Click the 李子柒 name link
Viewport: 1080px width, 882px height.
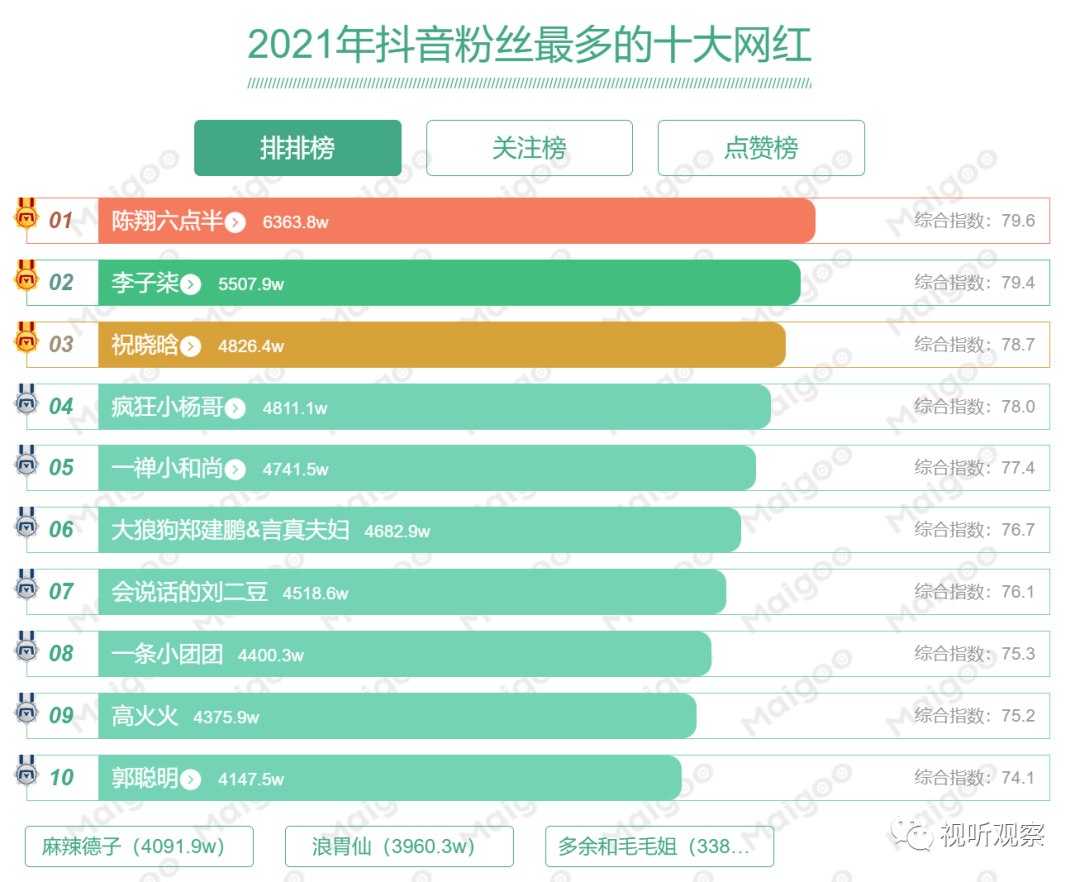pyautogui.click(x=145, y=283)
